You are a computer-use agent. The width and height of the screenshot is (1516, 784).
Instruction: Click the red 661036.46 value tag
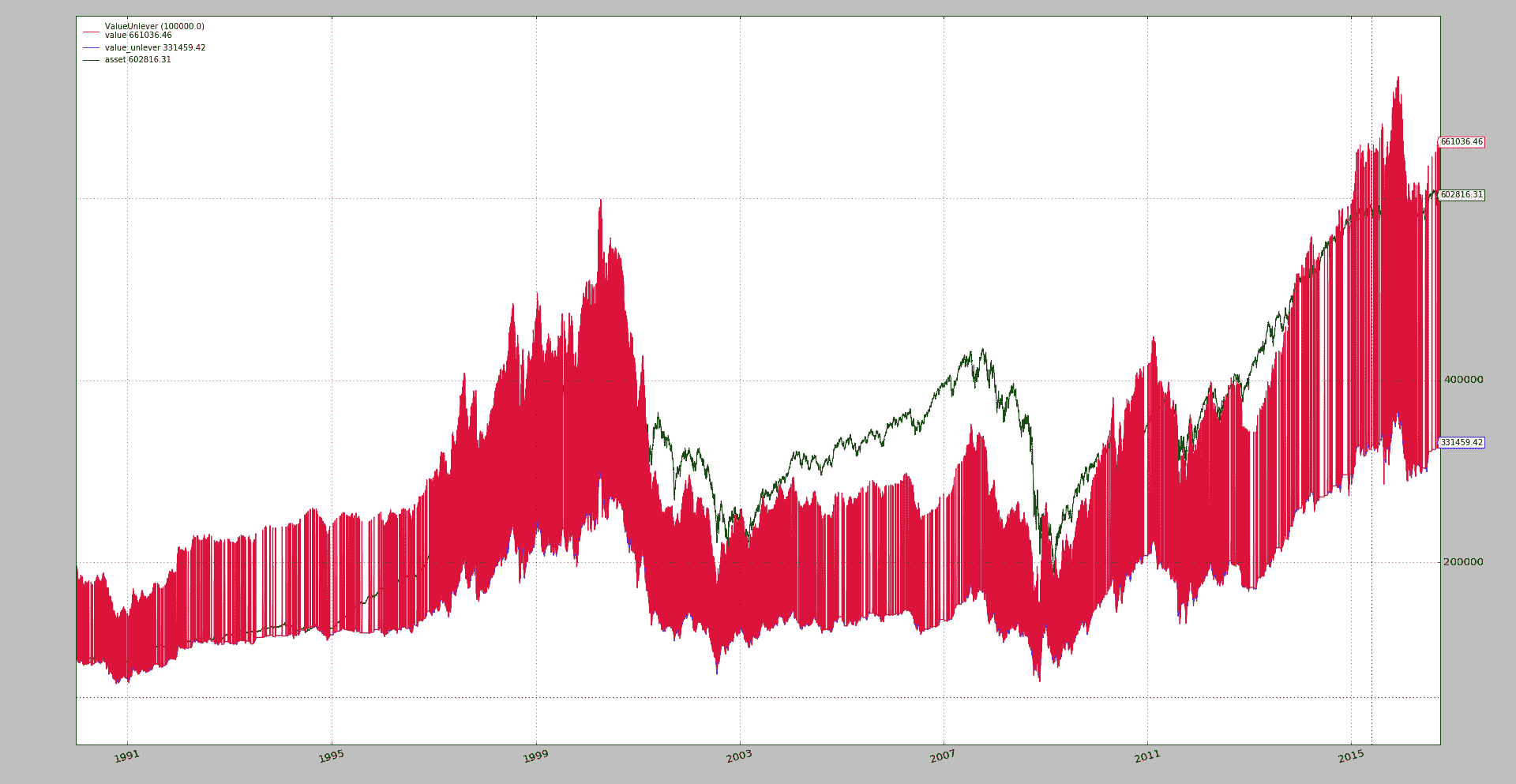coord(1462,142)
